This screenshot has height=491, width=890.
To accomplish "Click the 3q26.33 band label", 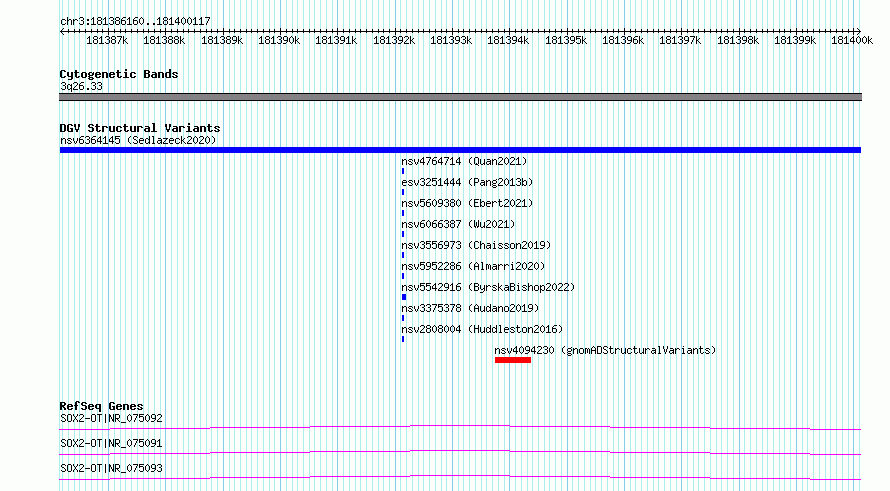I will 81,86.
